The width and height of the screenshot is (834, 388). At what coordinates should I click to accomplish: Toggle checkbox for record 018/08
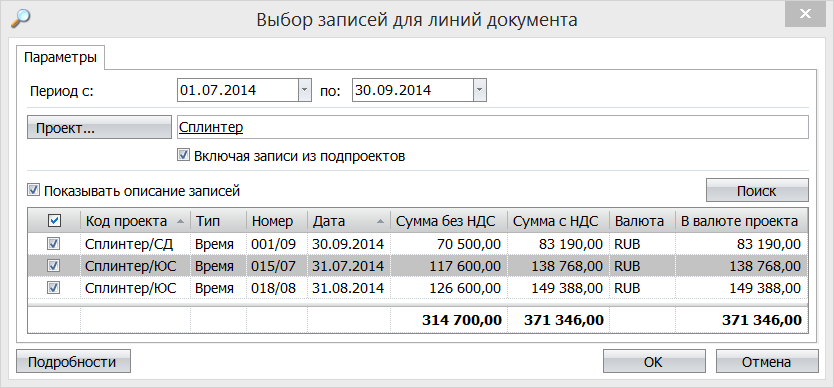(x=54, y=288)
